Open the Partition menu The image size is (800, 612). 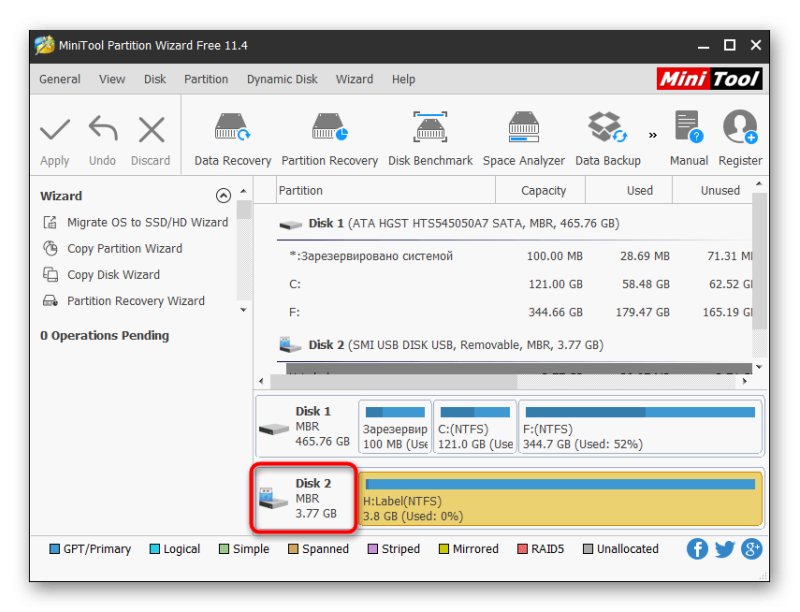pos(206,79)
